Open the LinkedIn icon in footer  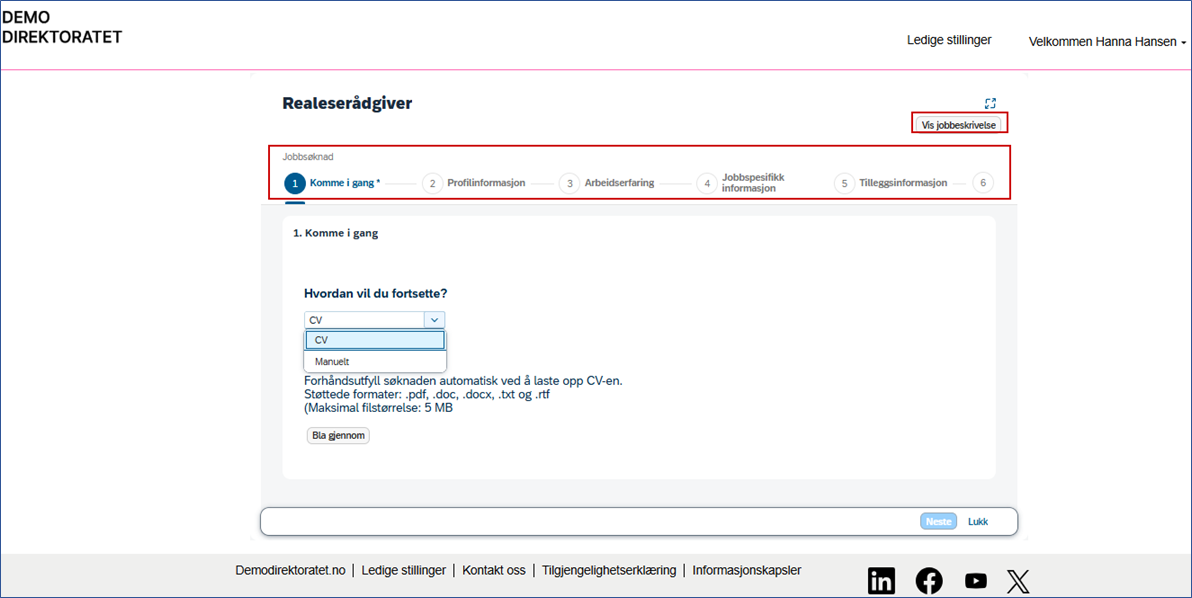881,581
